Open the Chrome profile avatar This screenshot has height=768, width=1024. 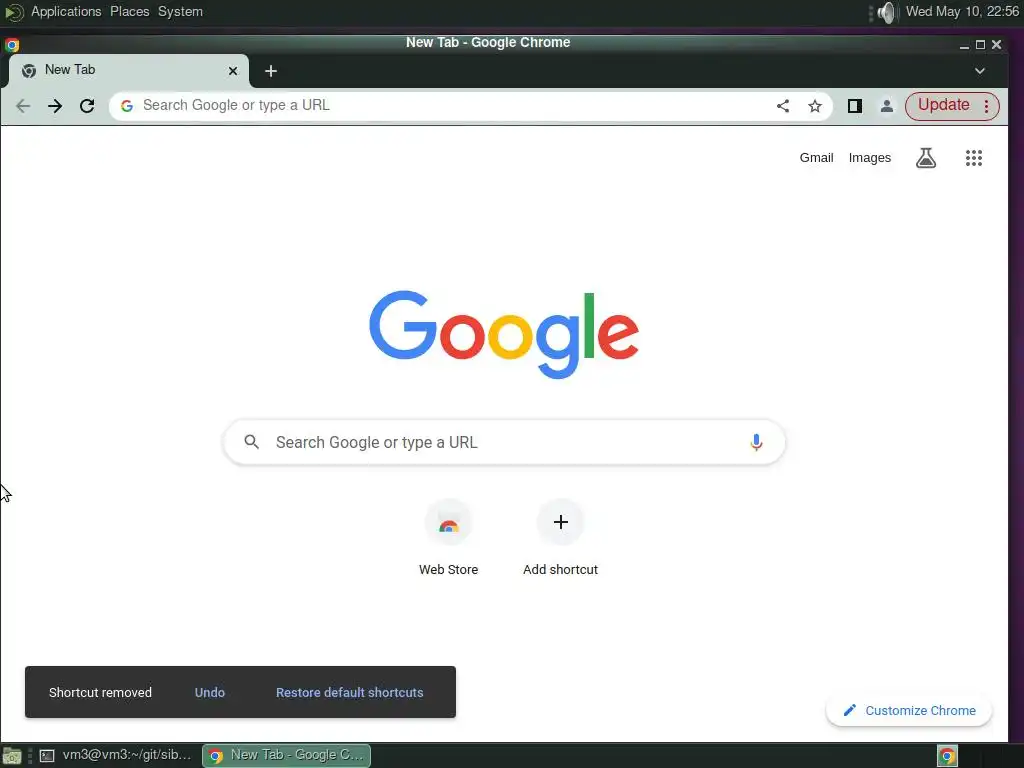point(886,106)
